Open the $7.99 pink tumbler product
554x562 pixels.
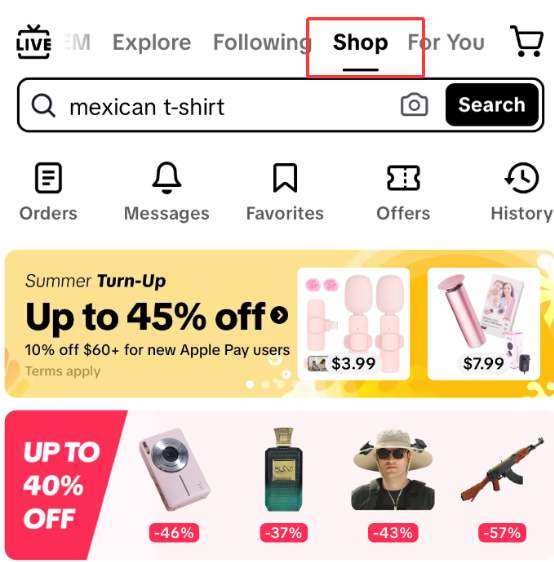[x=484, y=324]
